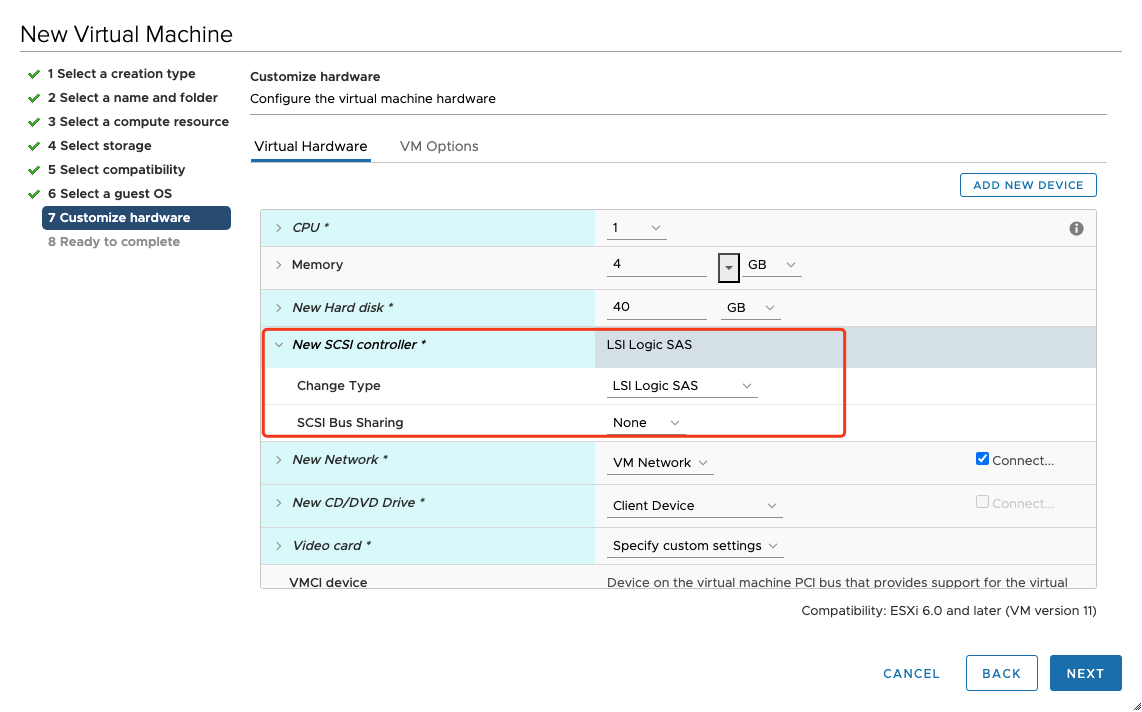Click the ADD NEW DEVICE button
The image size is (1142, 712).
tap(1028, 185)
